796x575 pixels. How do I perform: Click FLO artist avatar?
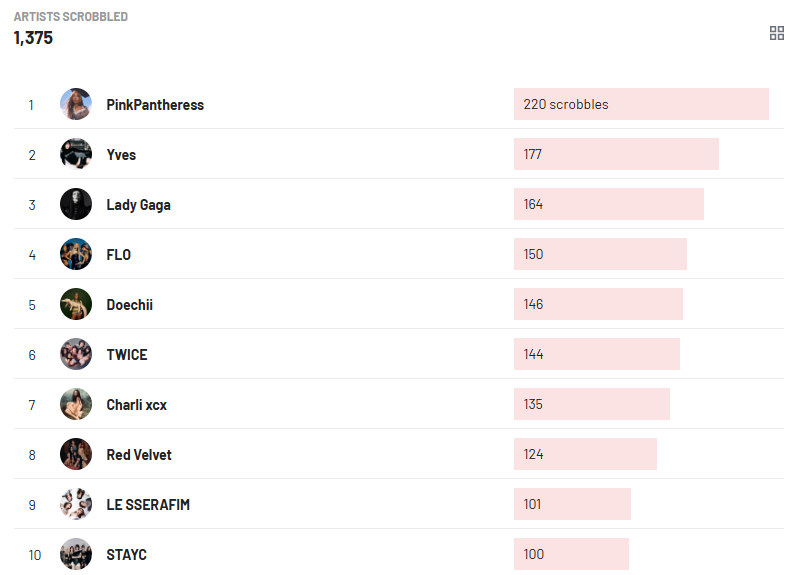(76, 254)
